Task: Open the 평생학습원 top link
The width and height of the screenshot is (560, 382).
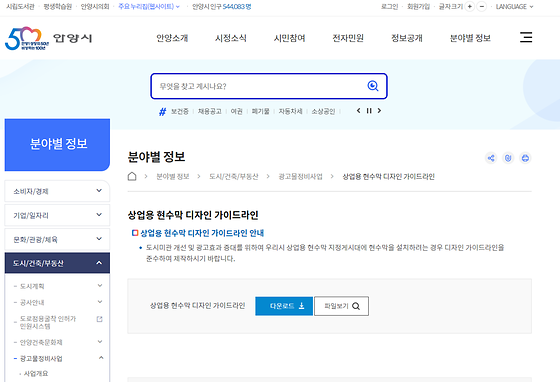Action: tap(58, 6)
